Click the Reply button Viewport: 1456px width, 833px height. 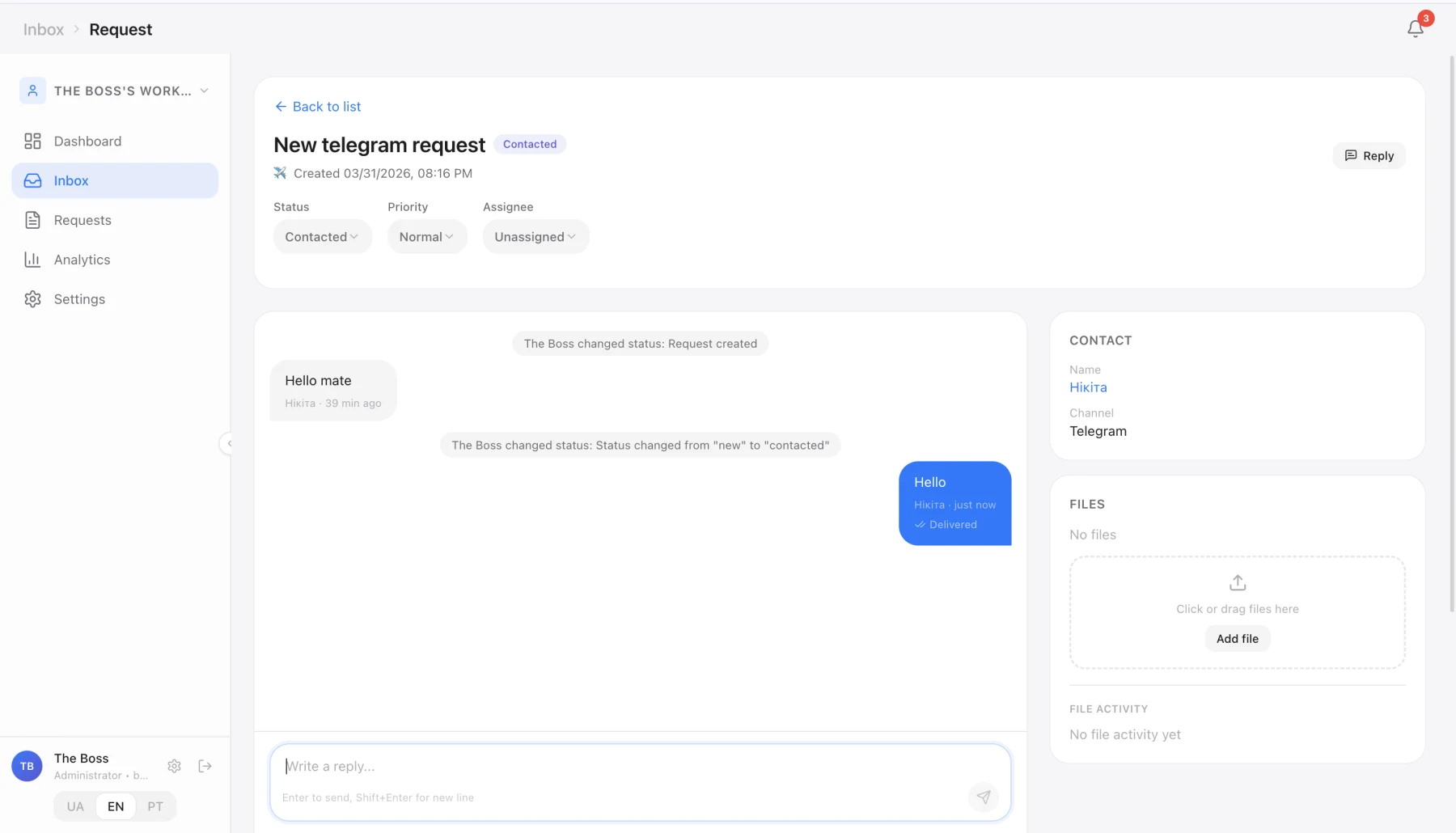point(1369,156)
